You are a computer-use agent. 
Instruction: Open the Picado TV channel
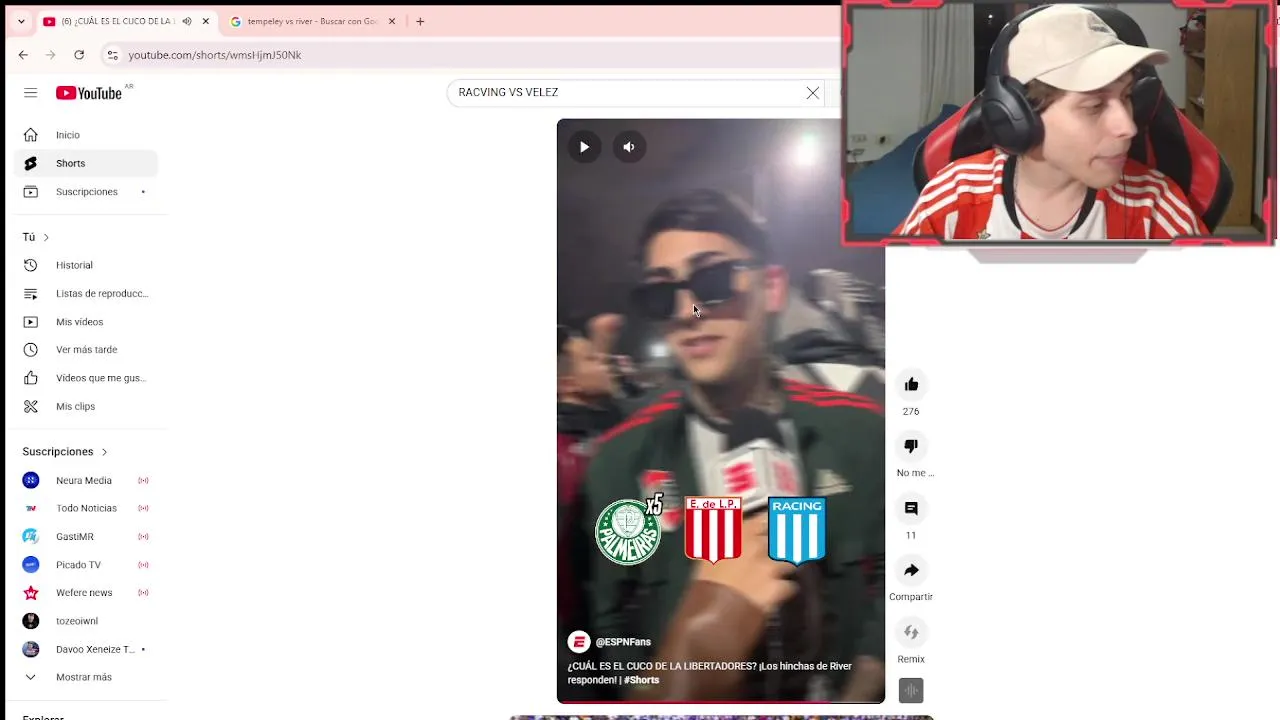pos(87,565)
